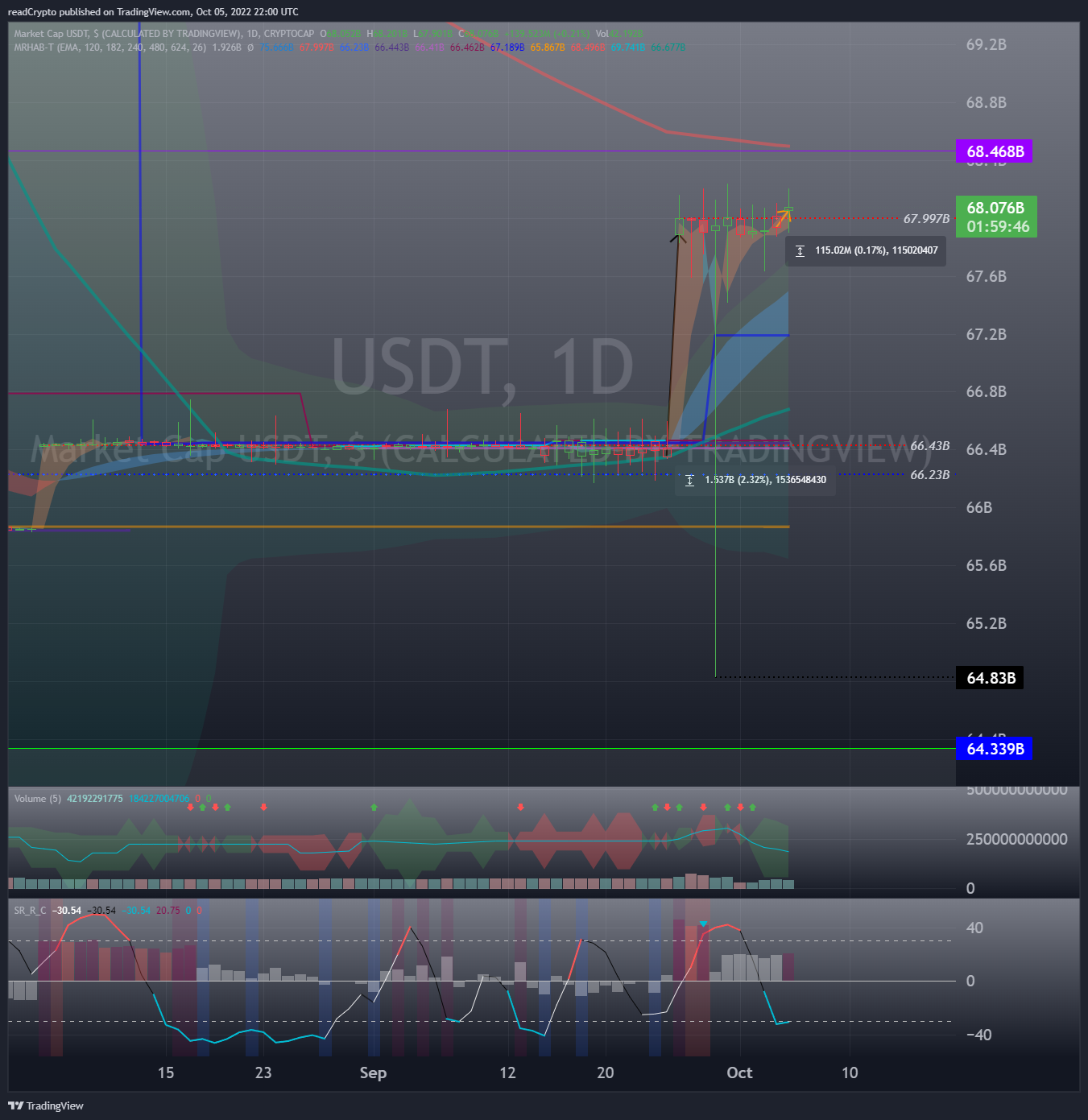Click the orange 65.867B value in the MRHAB-T legend
This screenshot has width=1088, height=1120.
click(x=548, y=48)
